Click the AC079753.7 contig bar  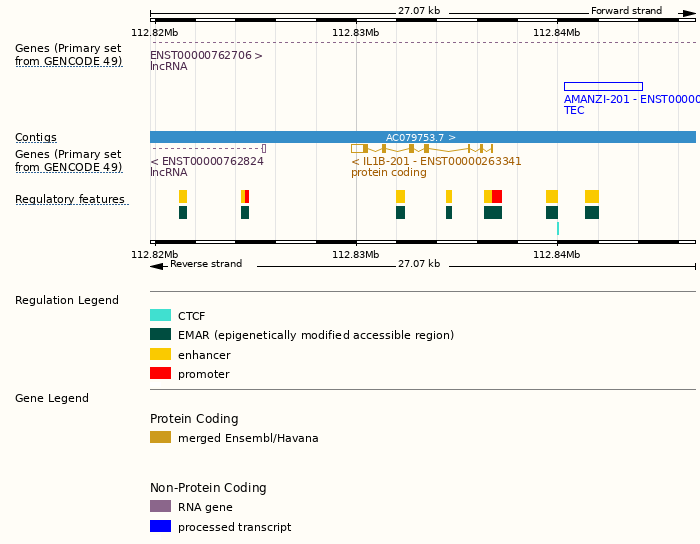pos(422,137)
